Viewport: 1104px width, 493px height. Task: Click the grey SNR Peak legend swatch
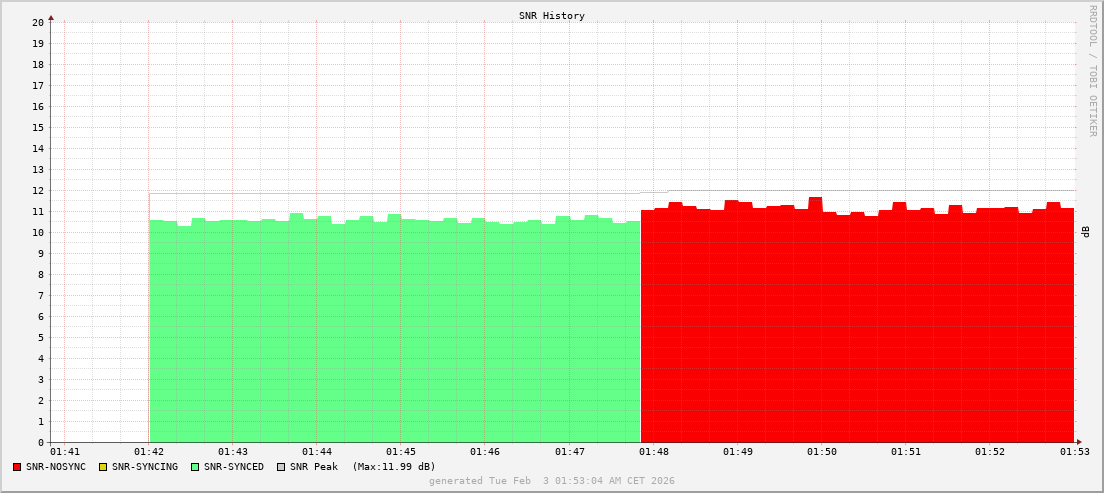[x=281, y=467]
